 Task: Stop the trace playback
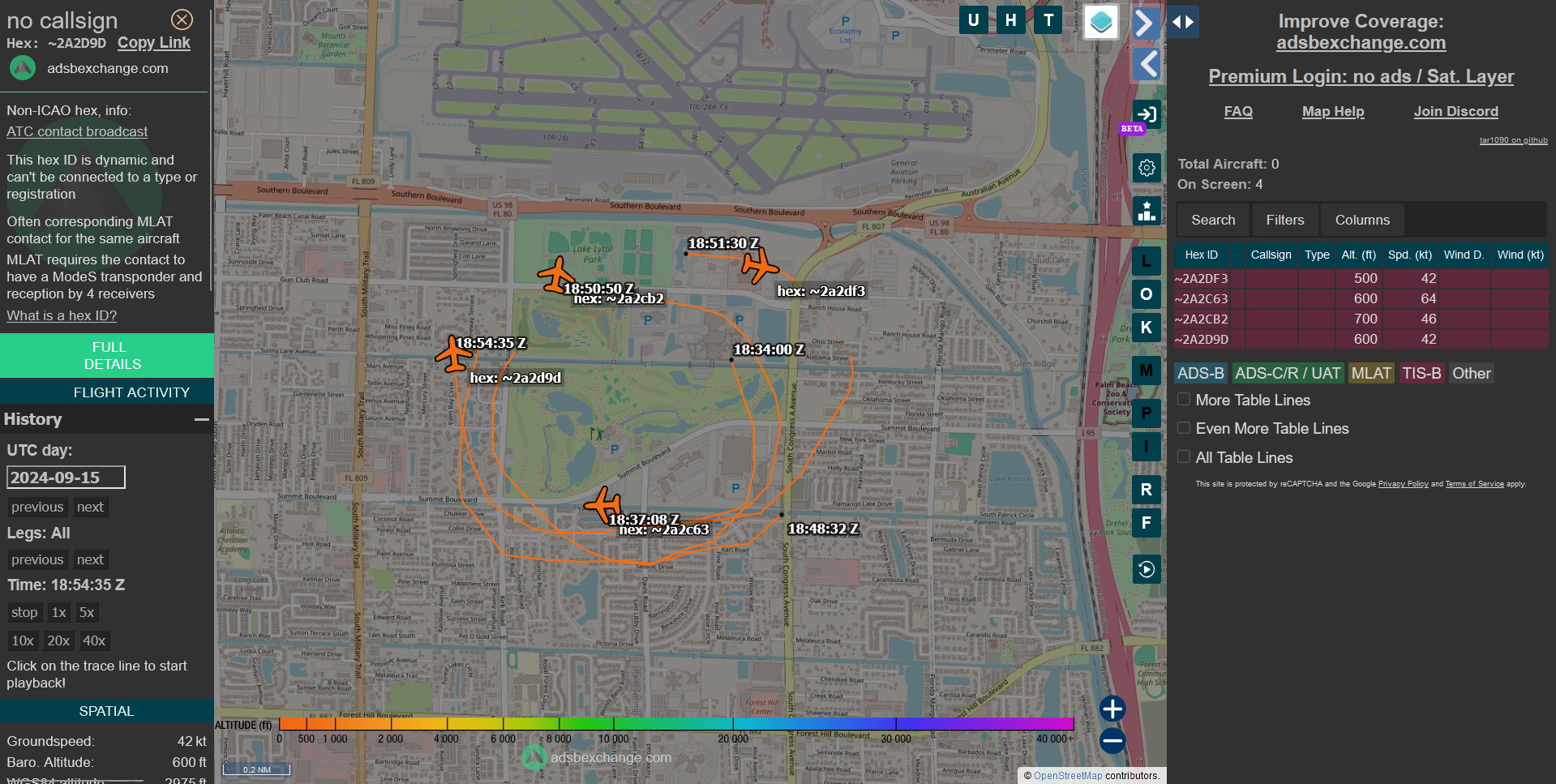24,612
